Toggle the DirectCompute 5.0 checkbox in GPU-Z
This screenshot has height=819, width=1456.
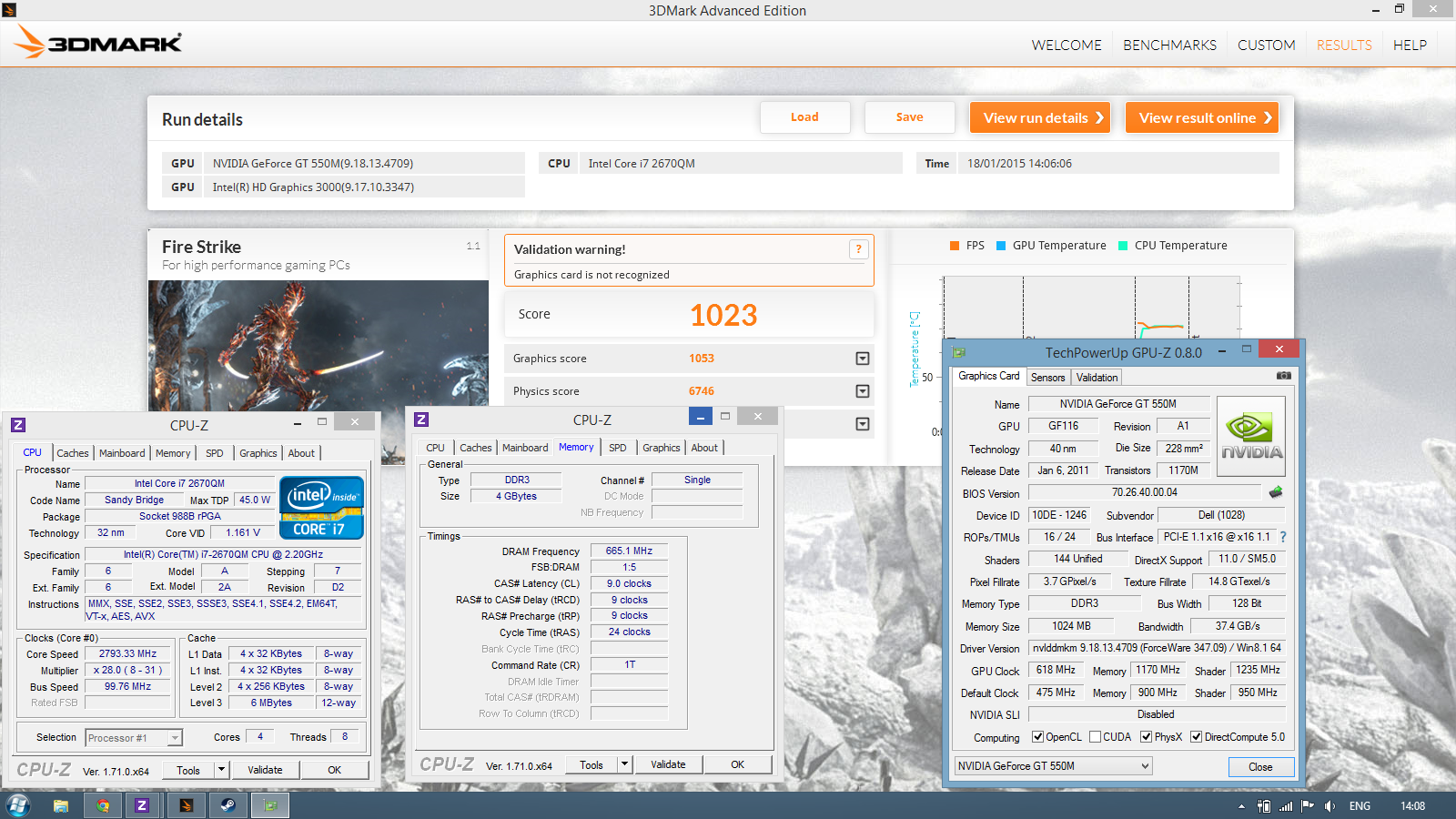[x=1197, y=737]
